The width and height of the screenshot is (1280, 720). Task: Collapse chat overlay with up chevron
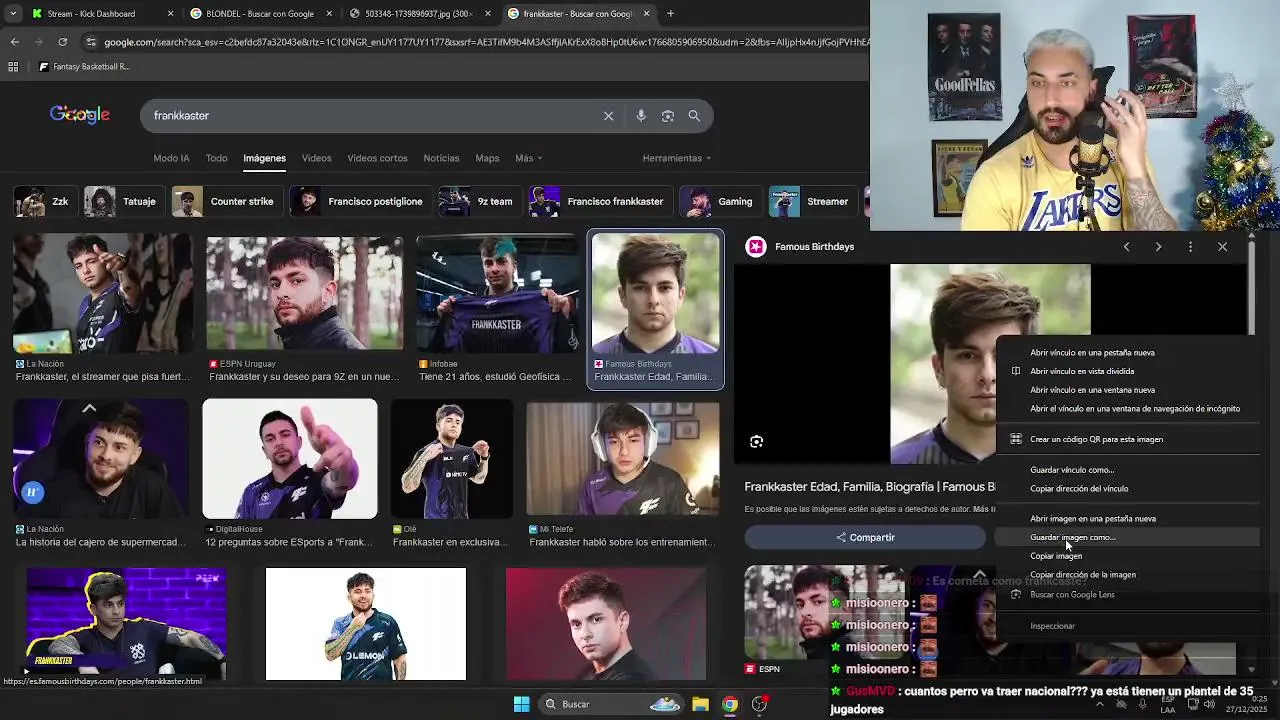coord(980,575)
